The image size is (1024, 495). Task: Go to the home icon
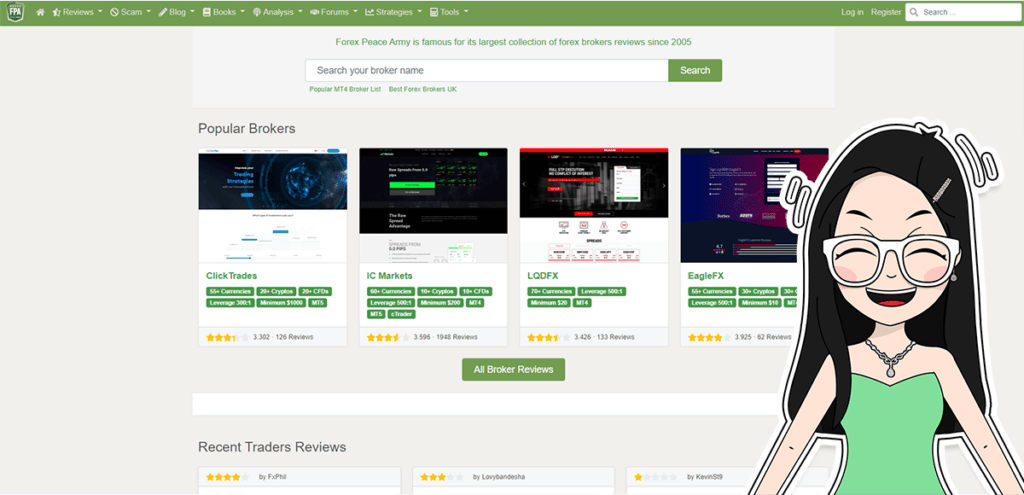40,12
